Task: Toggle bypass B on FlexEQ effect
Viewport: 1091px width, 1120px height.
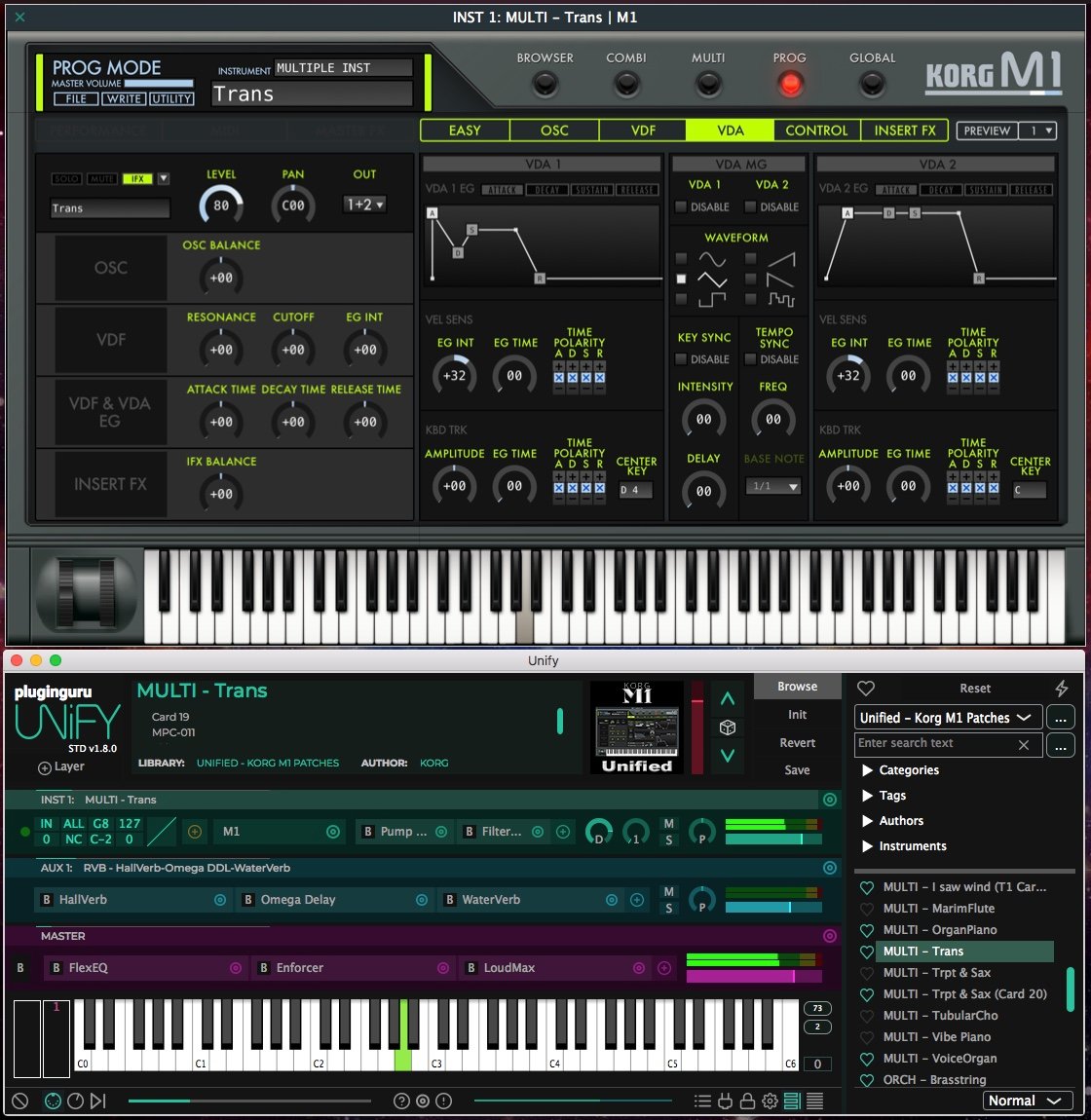Action: coord(56,968)
